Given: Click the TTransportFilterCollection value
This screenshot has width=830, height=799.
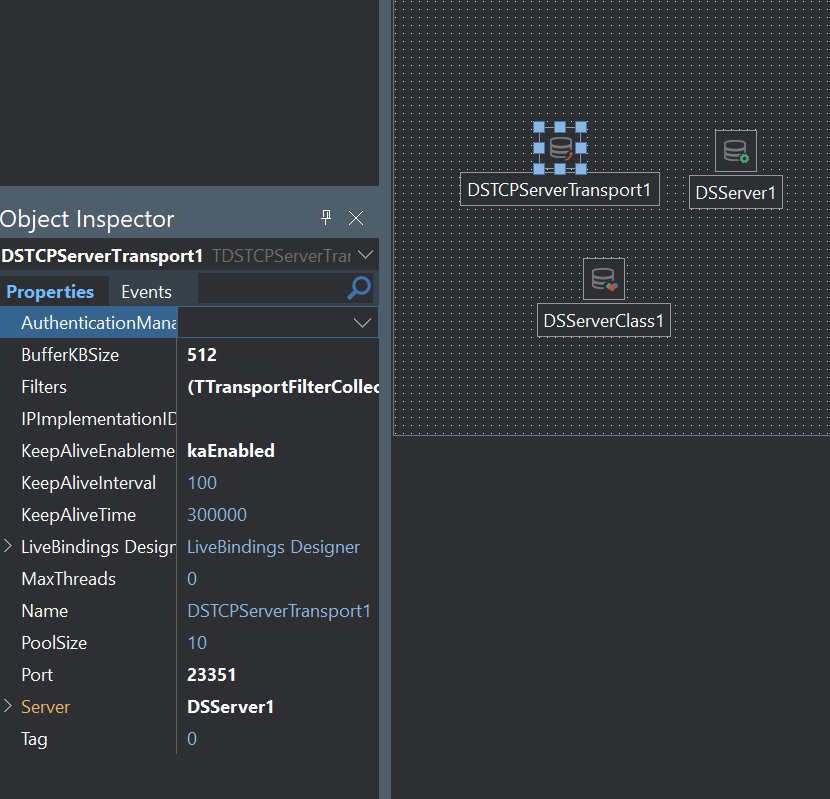Looking at the screenshot, I should click(x=283, y=387).
